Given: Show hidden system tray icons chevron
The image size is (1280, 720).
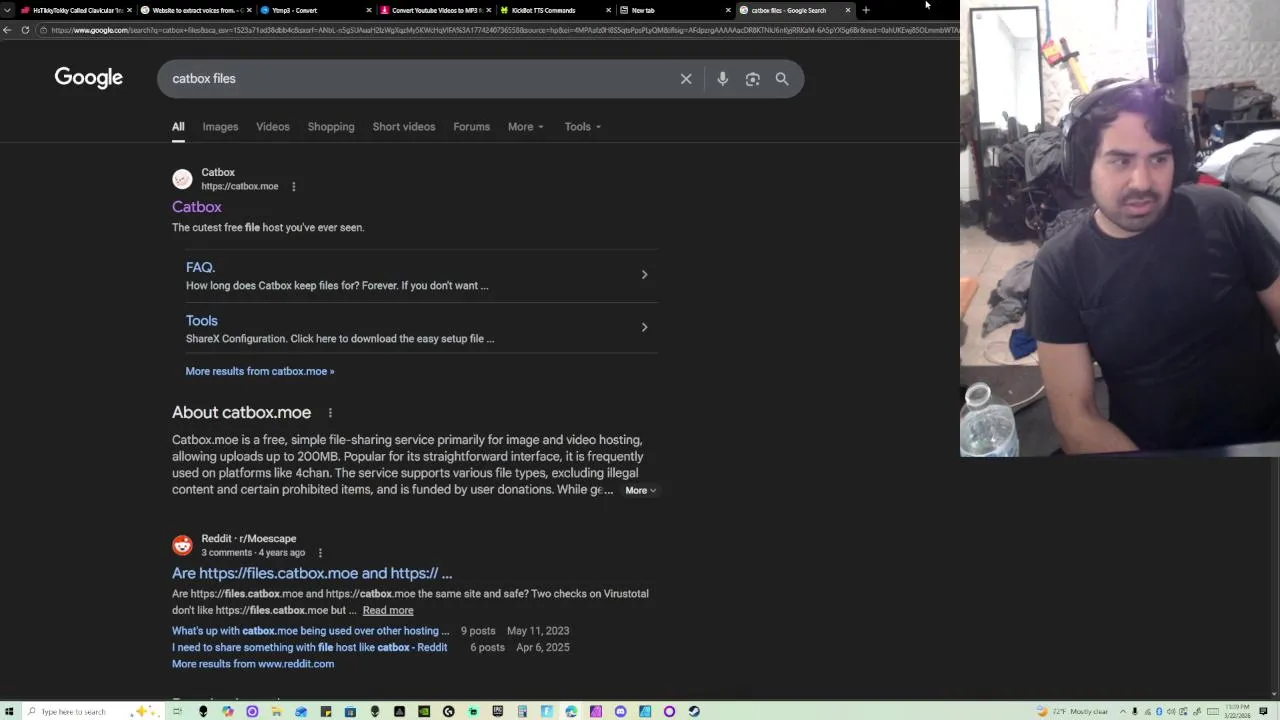Looking at the screenshot, I should click(1123, 711).
